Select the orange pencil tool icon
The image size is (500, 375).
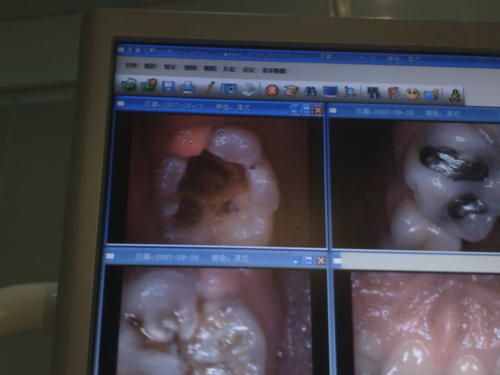click(x=210, y=88)
